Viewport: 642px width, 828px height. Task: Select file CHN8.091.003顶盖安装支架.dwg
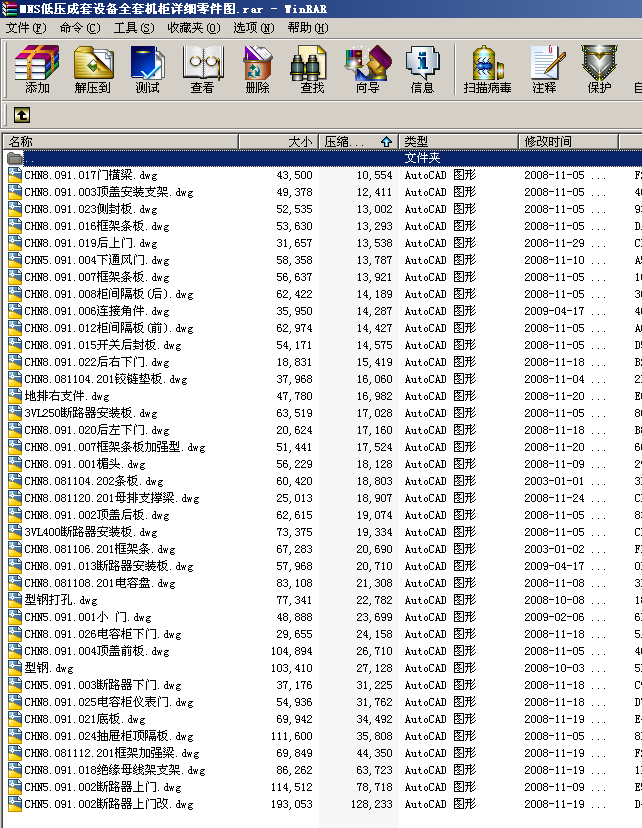pyautogui.click(x=109, y=192)
